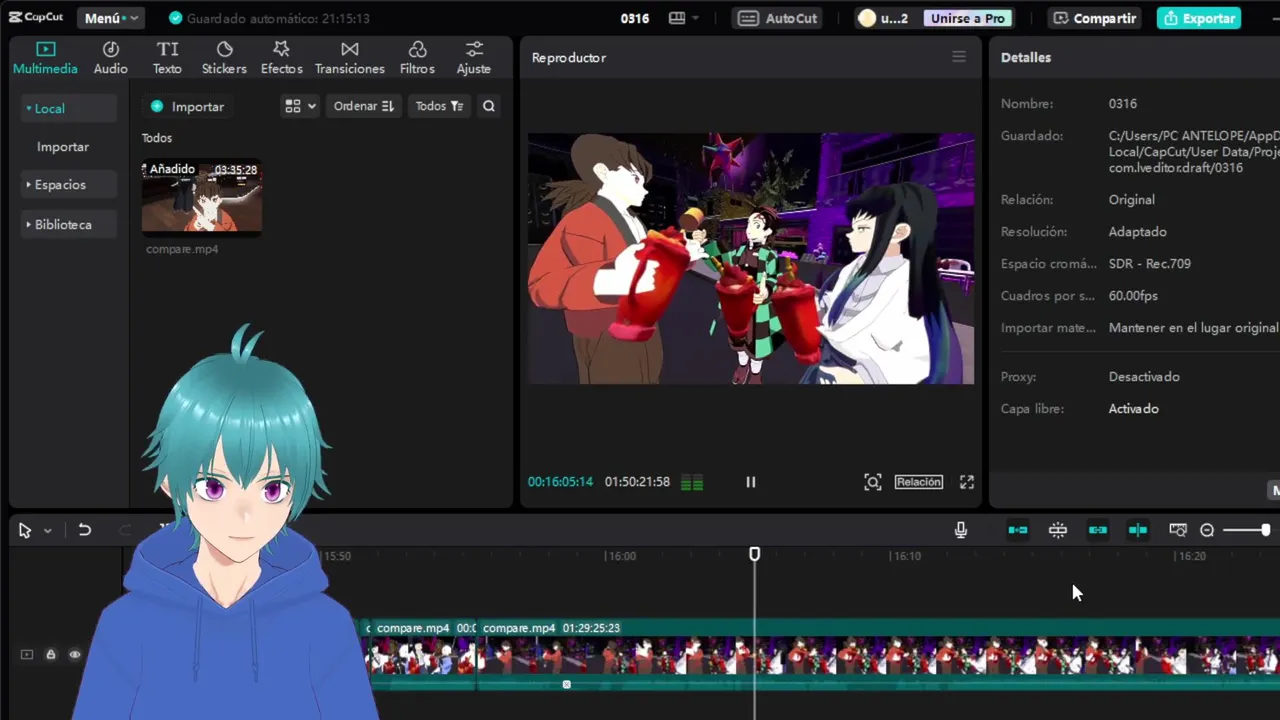Click the playhead marker on the ruler
Image resolution: width=1280 pixels, height=720 pixels.
pyautogui.click(x=755, y=554)
